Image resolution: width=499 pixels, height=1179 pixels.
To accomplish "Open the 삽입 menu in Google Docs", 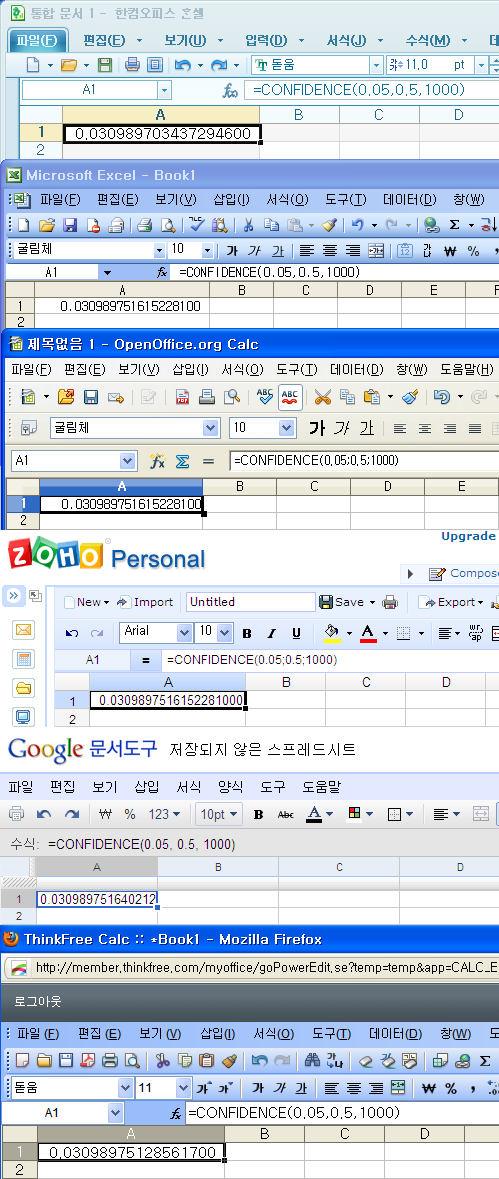I will point(147,787).
